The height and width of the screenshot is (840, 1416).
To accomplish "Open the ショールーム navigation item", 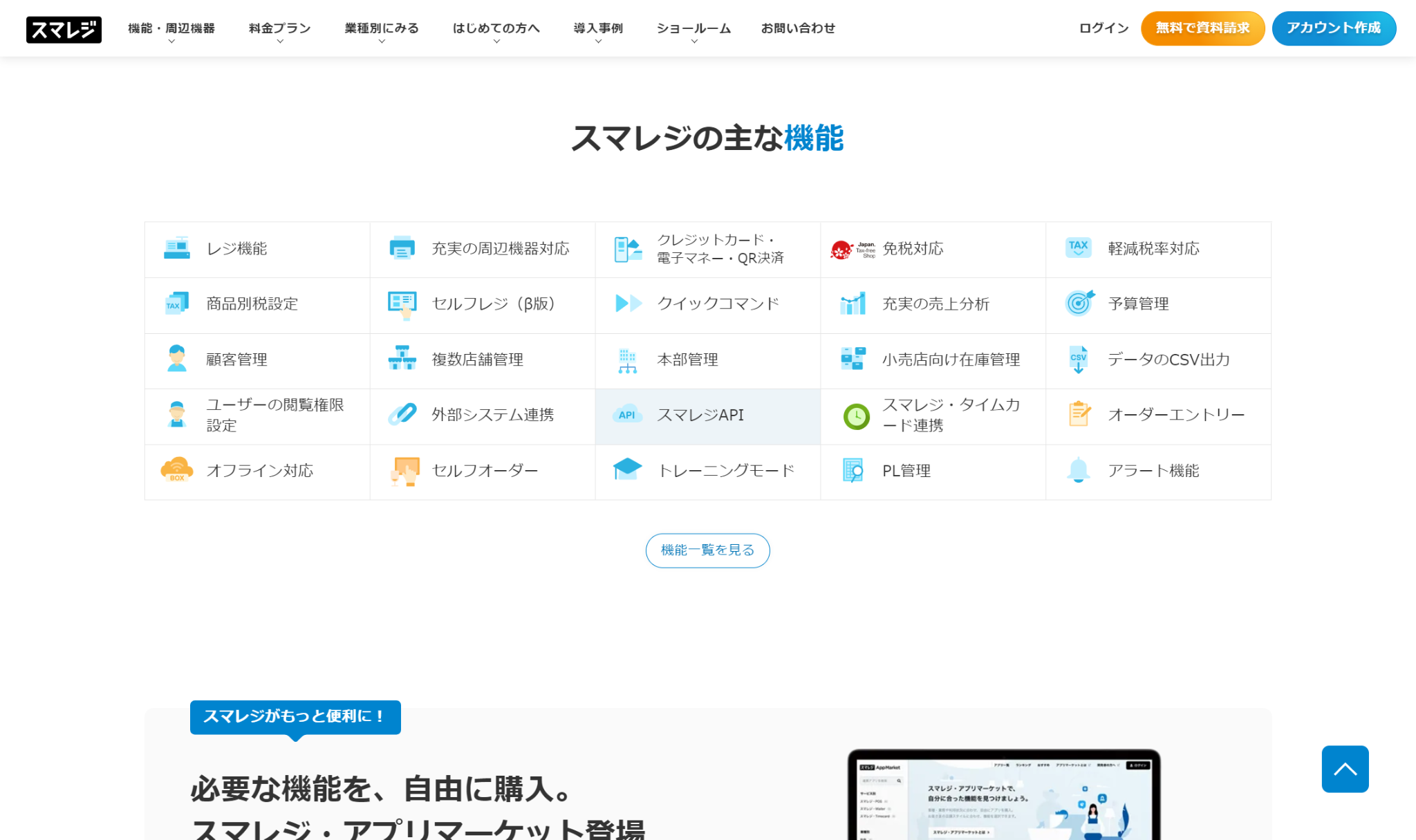I will pyautogui.click(x=694, y=28).
